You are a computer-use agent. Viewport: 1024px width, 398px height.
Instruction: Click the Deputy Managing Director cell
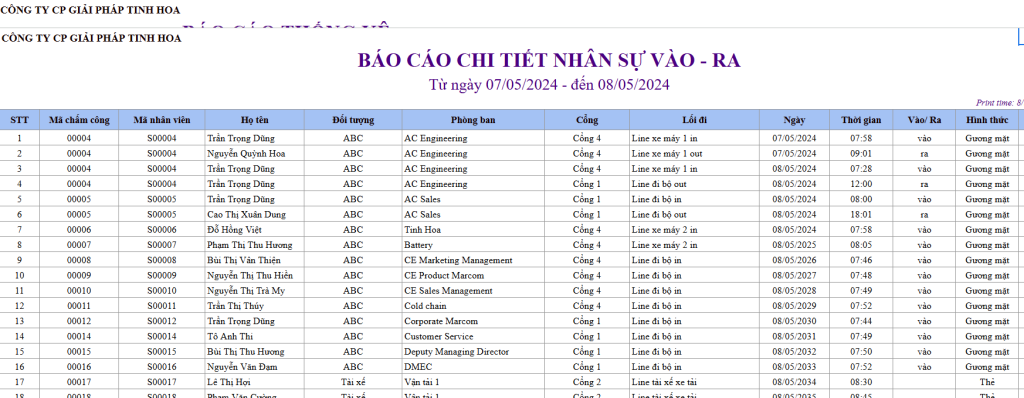pos(473,352)
